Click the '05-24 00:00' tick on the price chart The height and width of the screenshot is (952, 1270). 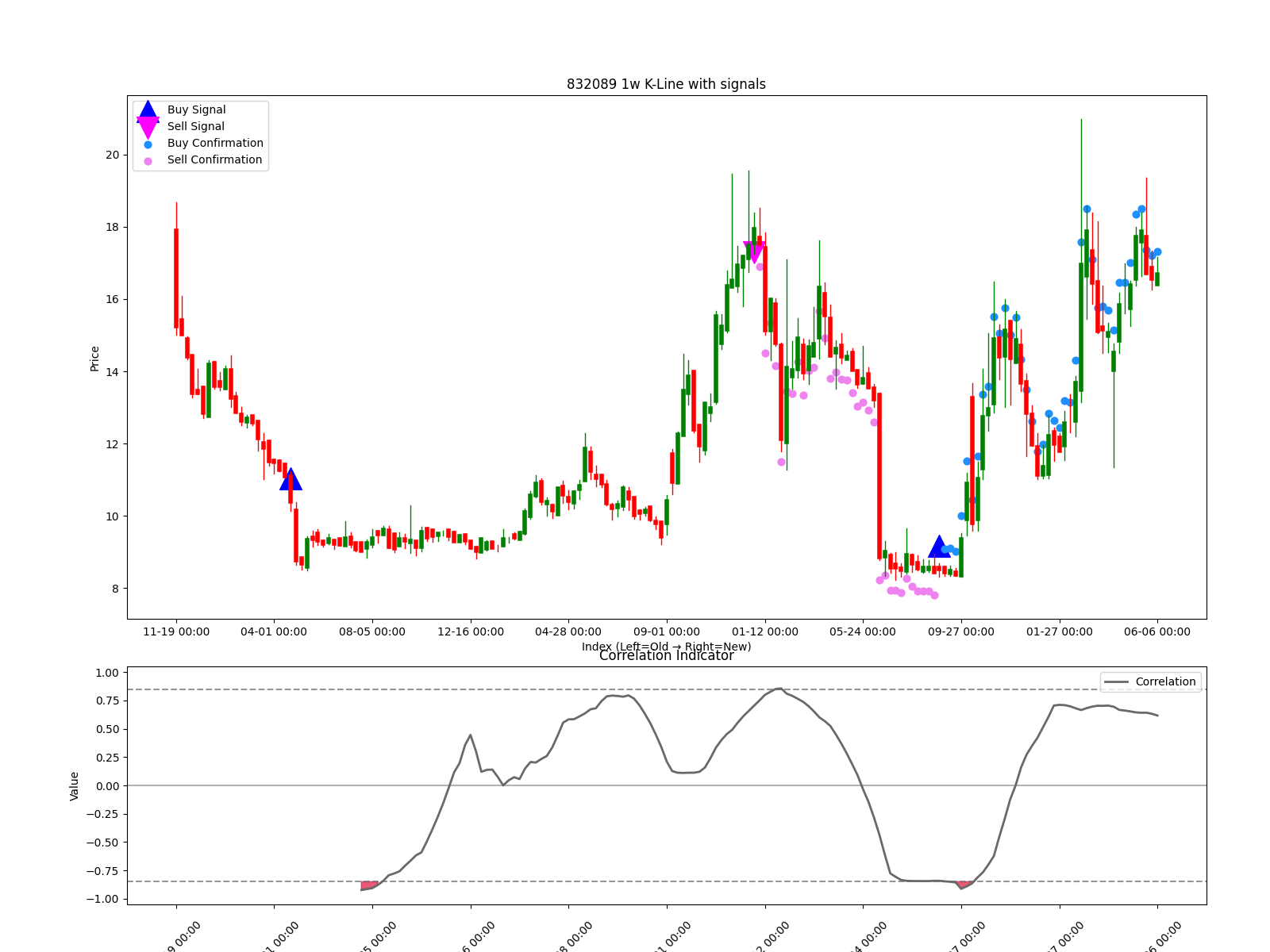click(863, 632)
